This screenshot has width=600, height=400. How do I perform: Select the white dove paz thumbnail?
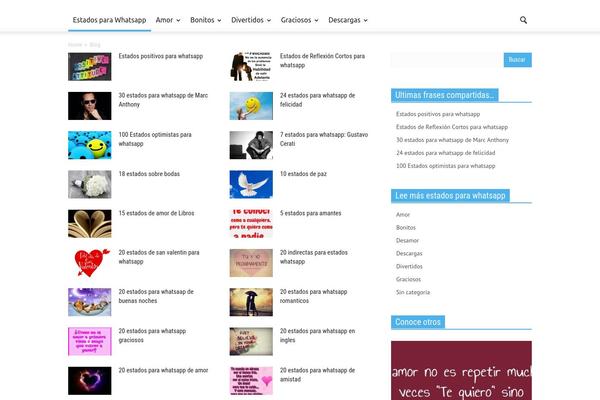(x=251, y=184)
